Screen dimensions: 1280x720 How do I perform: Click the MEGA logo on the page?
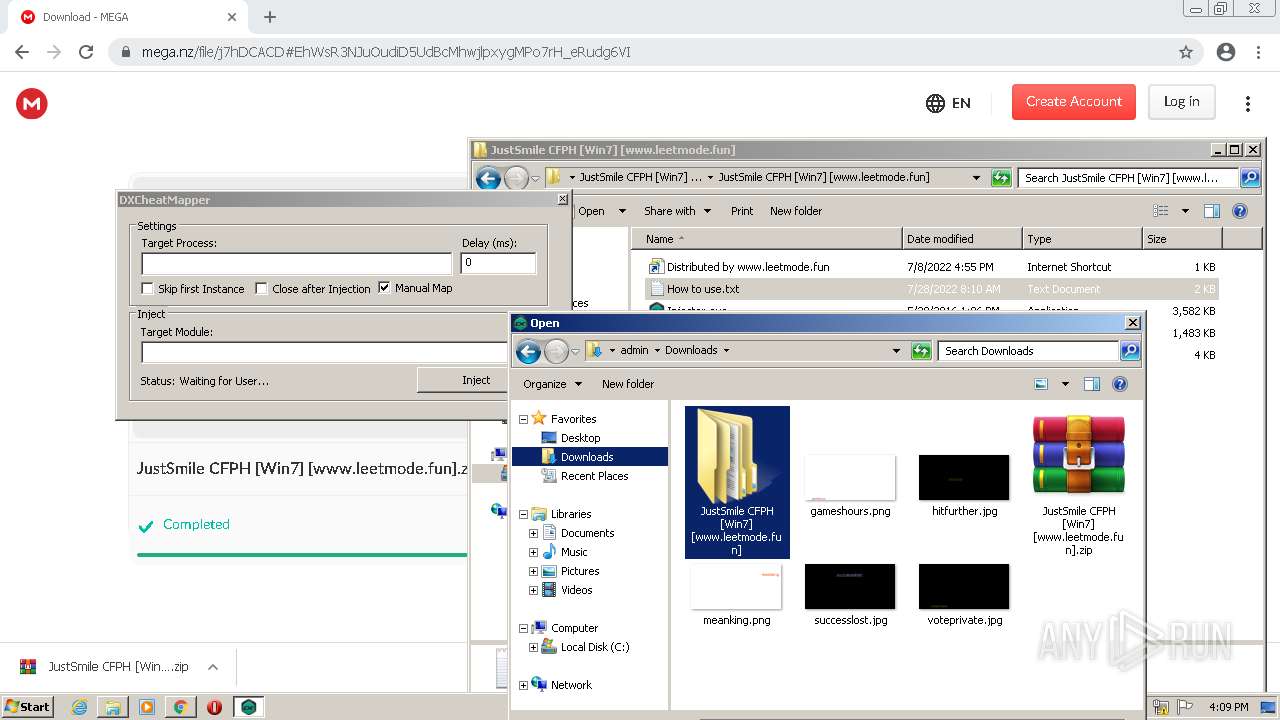32,103
